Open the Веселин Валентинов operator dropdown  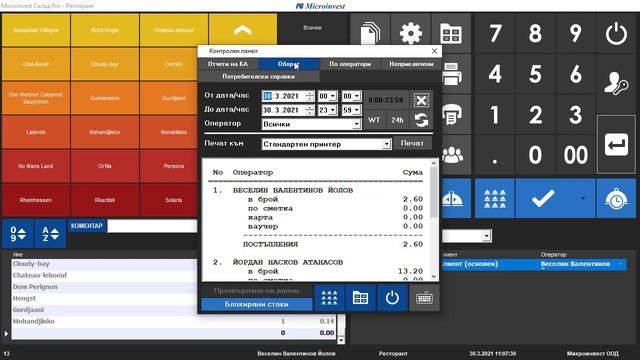[x=620, y=264]
